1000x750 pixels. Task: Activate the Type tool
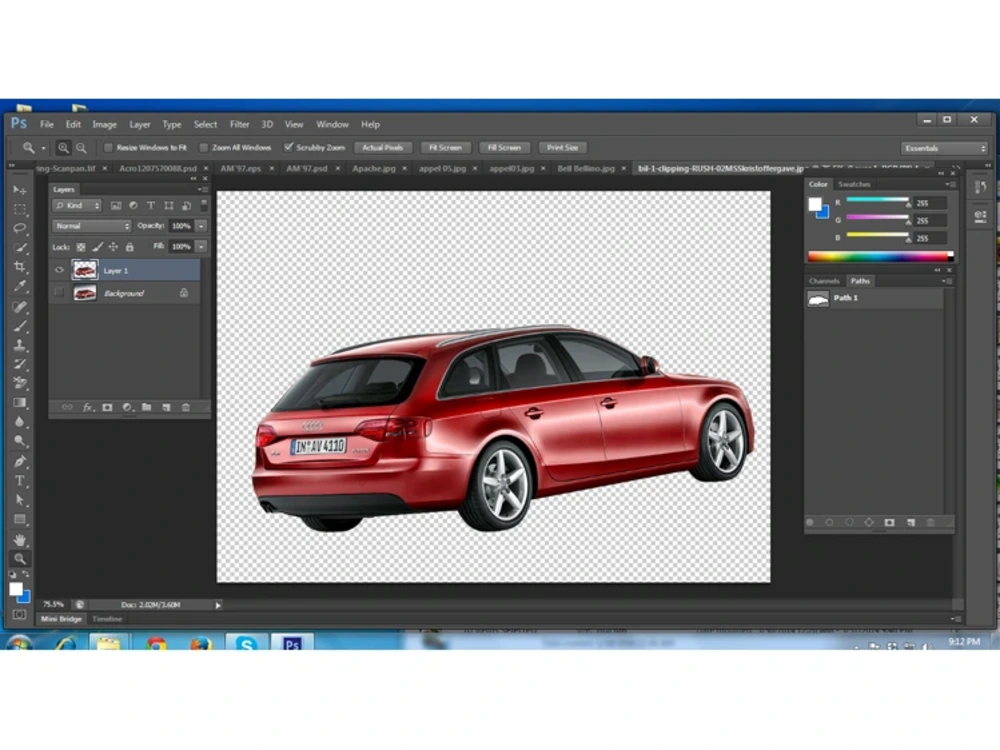(x=20, y=480)
